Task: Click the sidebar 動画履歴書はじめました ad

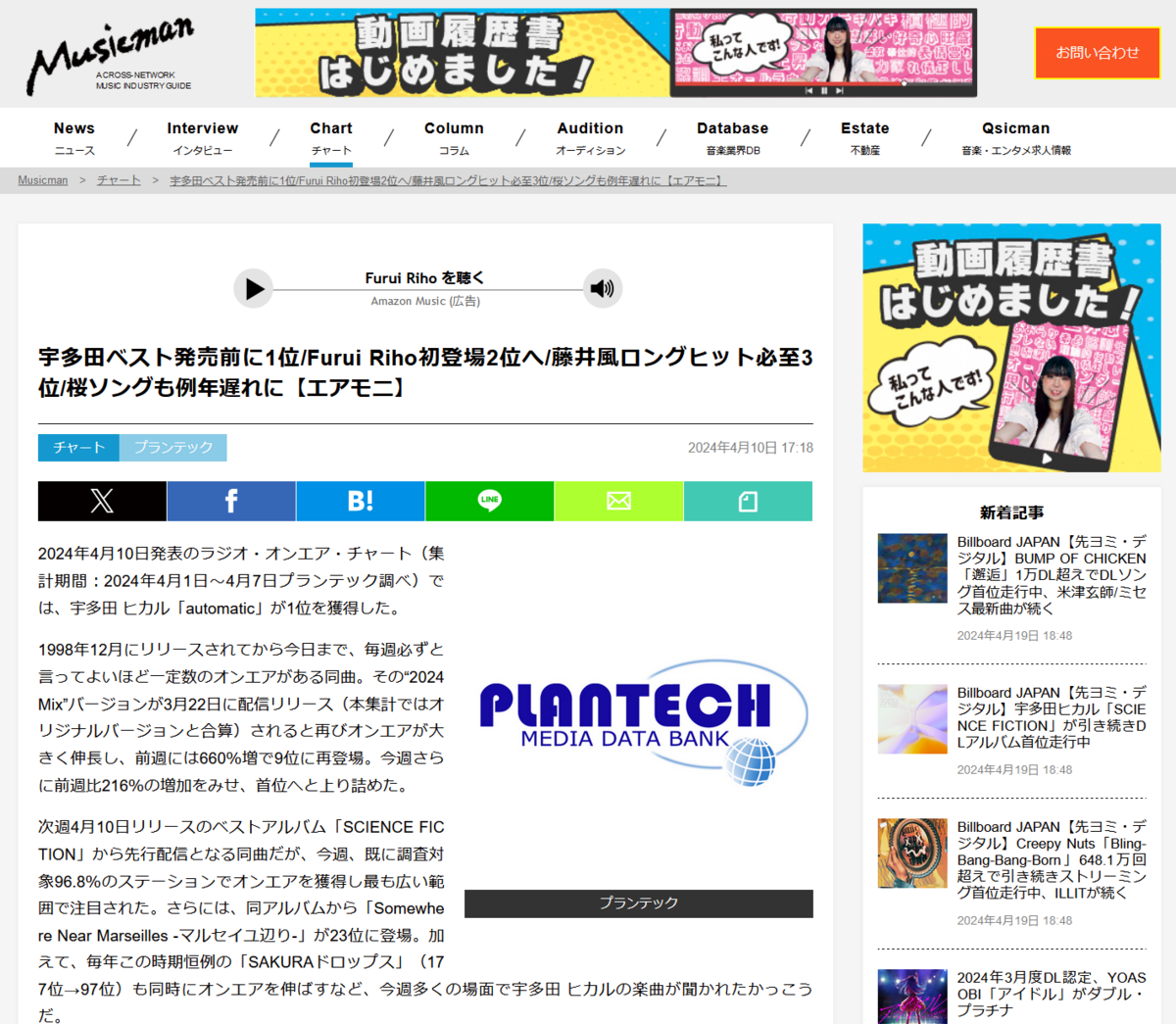Action: 1011,348
